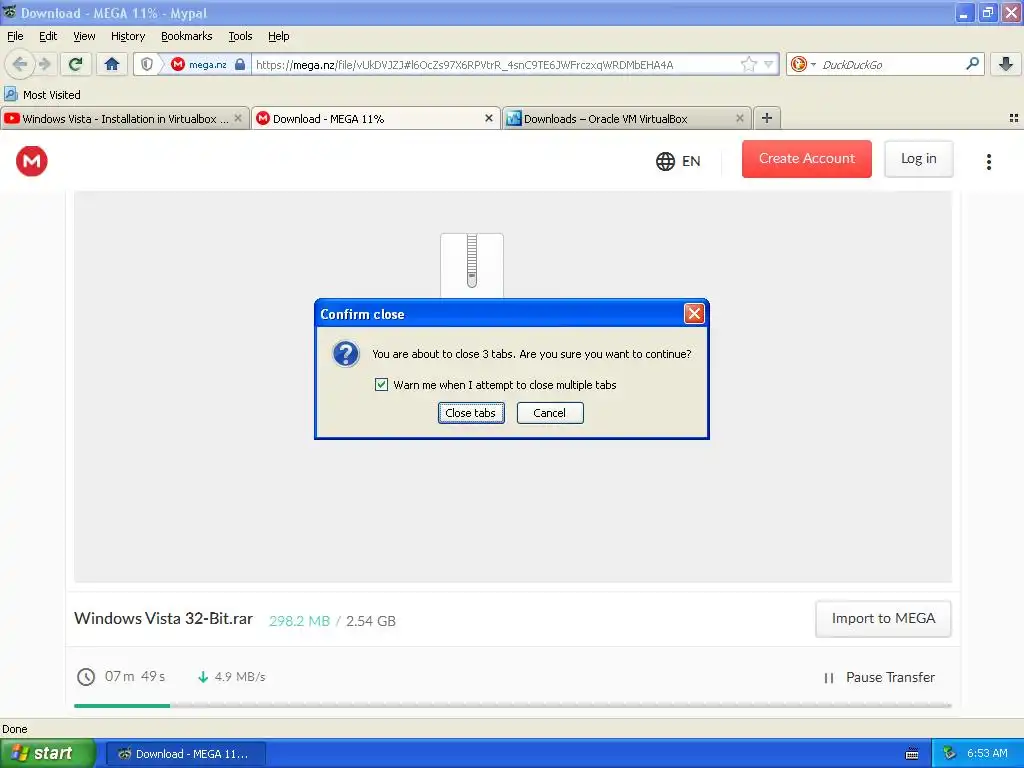This screenshot has width=1024, height=768.
Task: Click the padlock secure connection icon
Action: [240, 64]
